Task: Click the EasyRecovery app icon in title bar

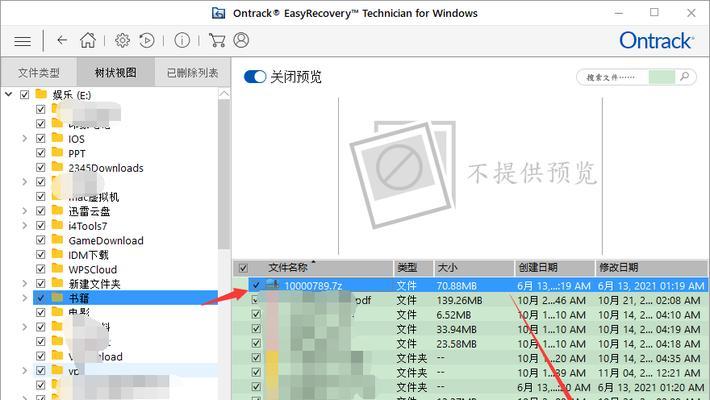Action: [x=219, y=13]
